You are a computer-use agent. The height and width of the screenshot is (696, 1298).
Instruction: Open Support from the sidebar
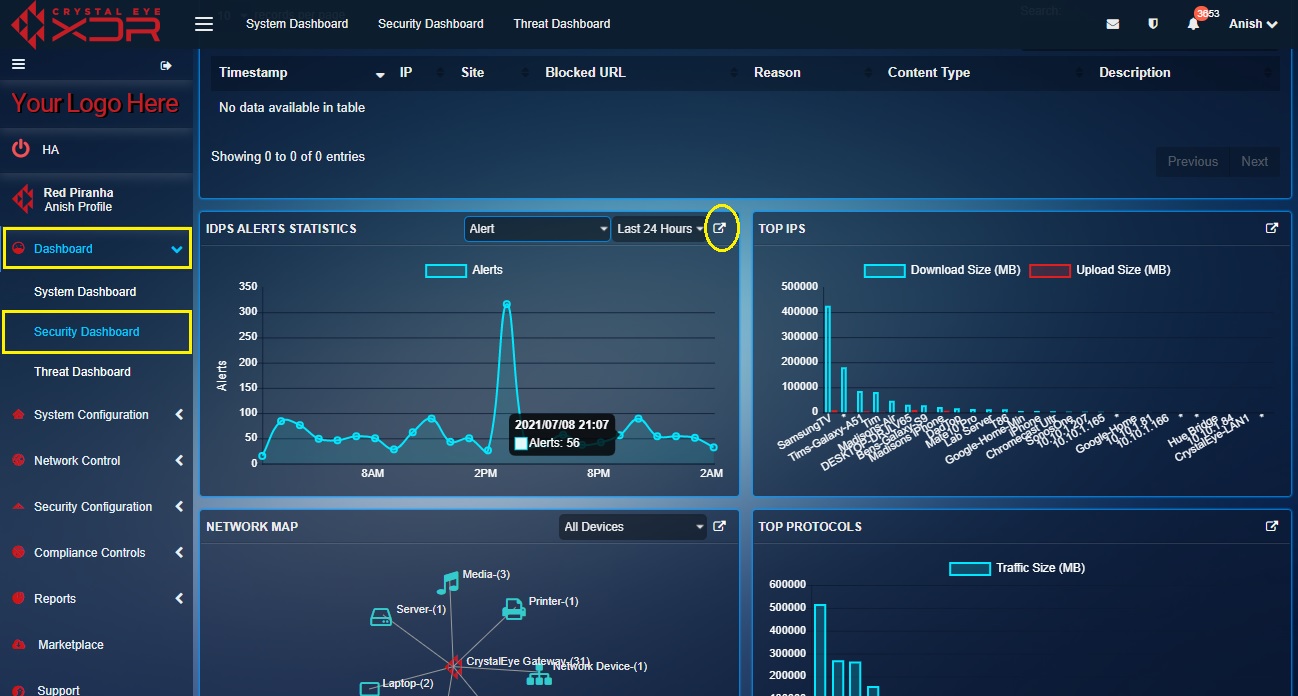coord(59,690)
